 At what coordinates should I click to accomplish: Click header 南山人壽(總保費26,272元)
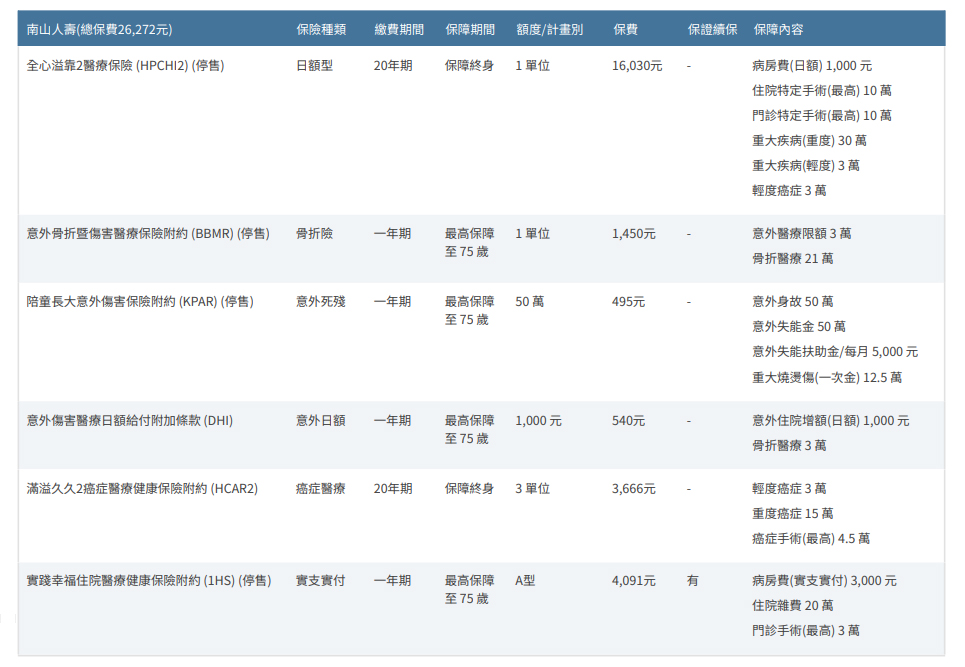[x=99, y=29]
